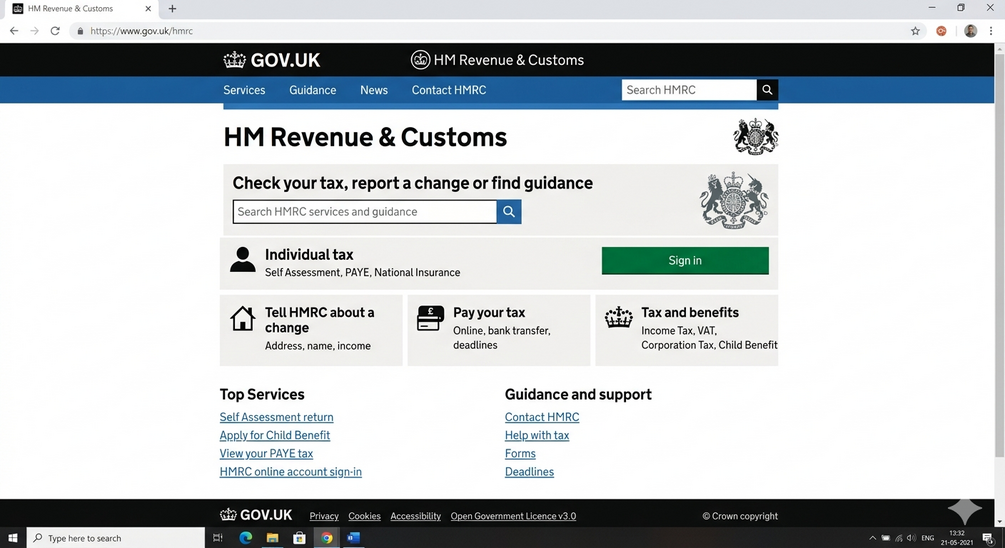1005x548 pixels.
Task: Click the payment card icon on Pay your tax
Action: click(x=430, y=319)
